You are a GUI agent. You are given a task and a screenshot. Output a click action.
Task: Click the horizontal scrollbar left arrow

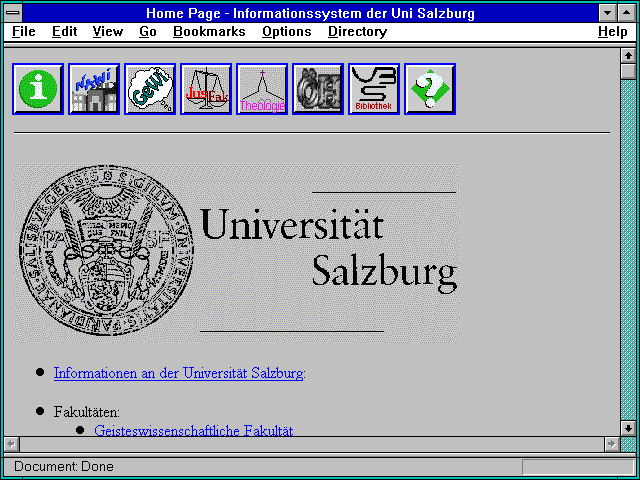click(x=12, y=444)
